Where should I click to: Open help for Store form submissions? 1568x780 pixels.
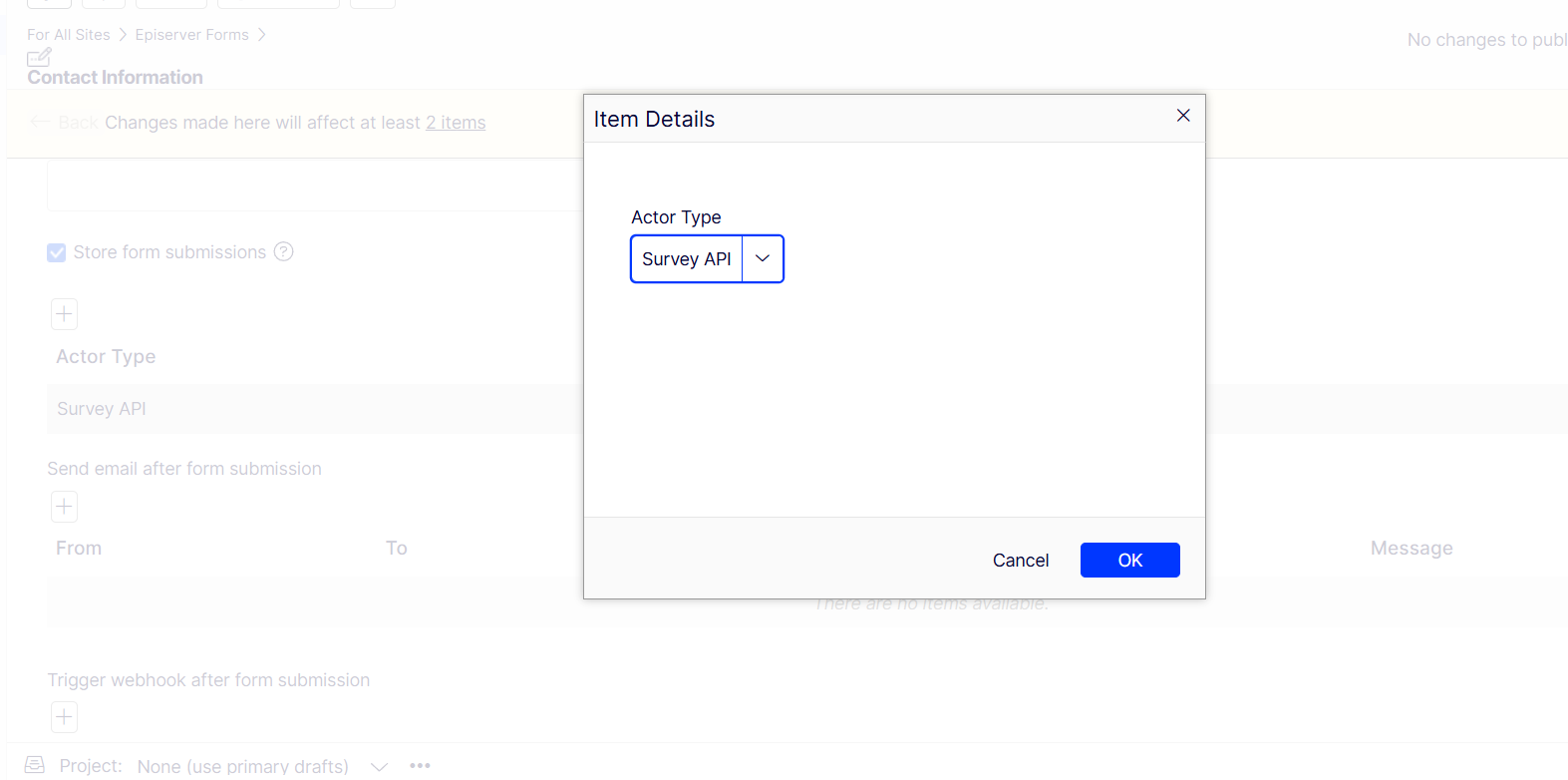[284, 252]
